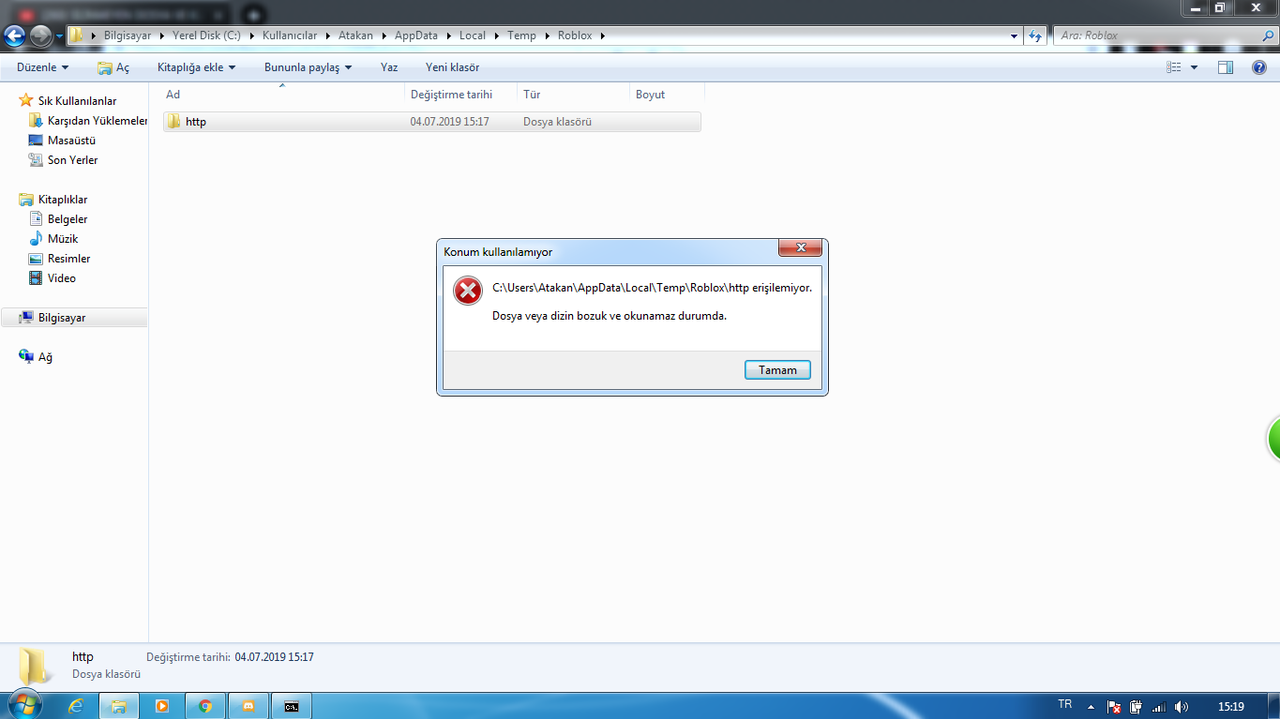Click the Windows Explorer taskbar icon

[119, 706]
